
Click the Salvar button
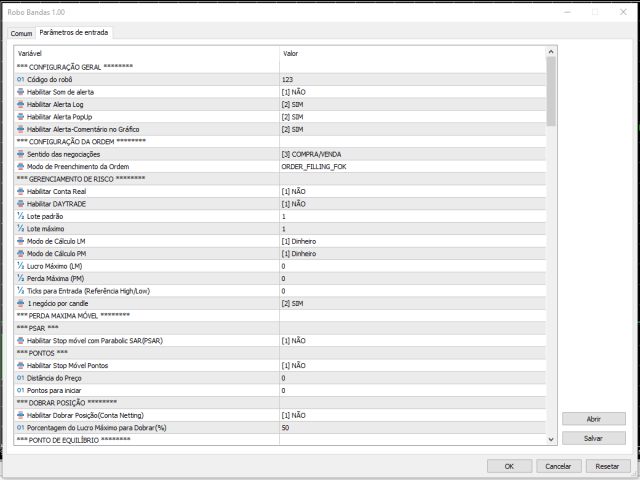click(593, 438)
